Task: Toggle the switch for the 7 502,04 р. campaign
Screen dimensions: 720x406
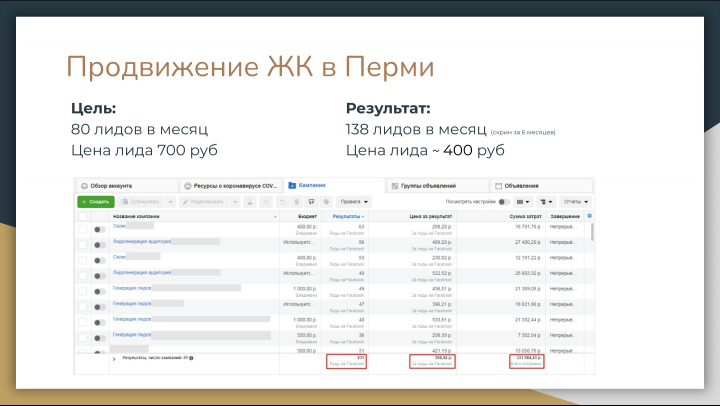Action: [x=100, y=338]
